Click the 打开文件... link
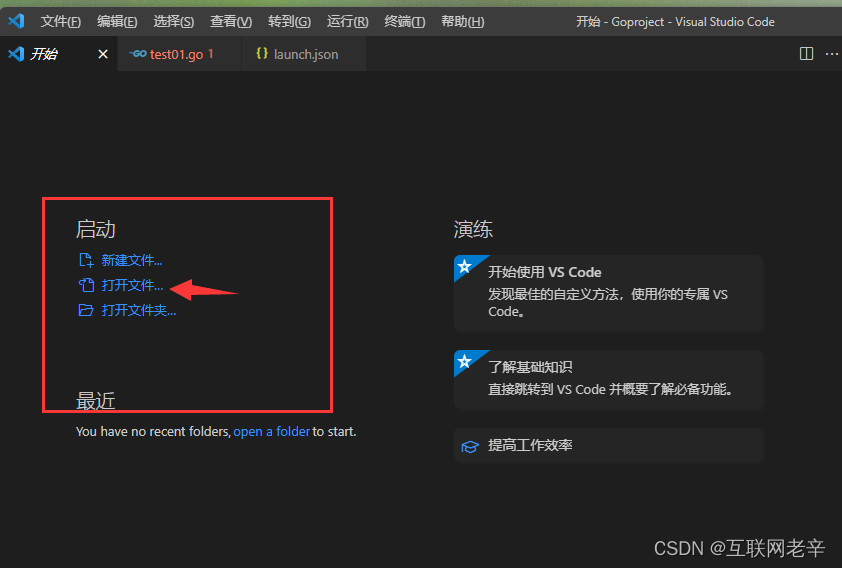The image size is (842, 568). pos(132,285)
